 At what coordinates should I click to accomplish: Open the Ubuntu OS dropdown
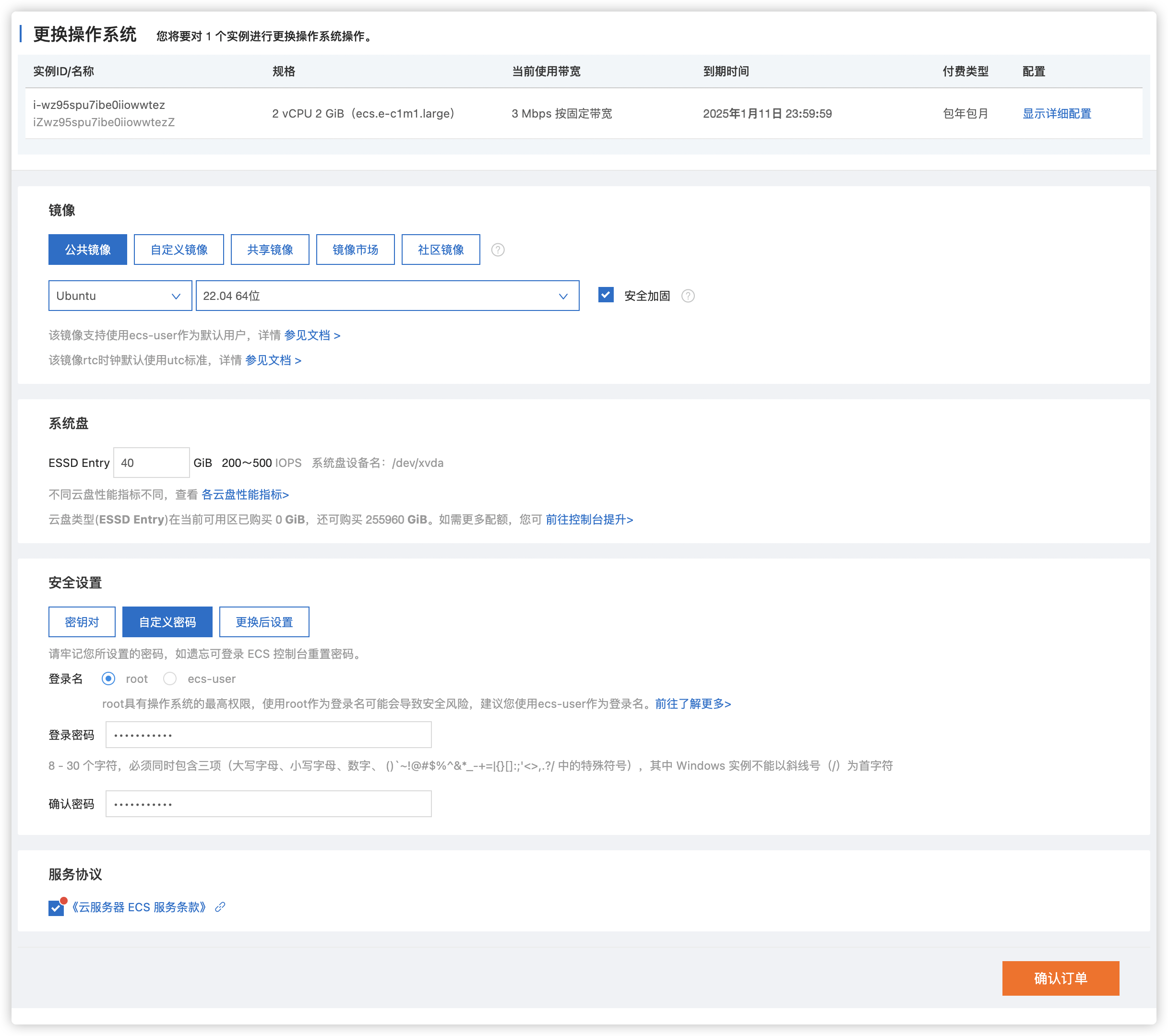pyautogui.click(x=120, y=296)
